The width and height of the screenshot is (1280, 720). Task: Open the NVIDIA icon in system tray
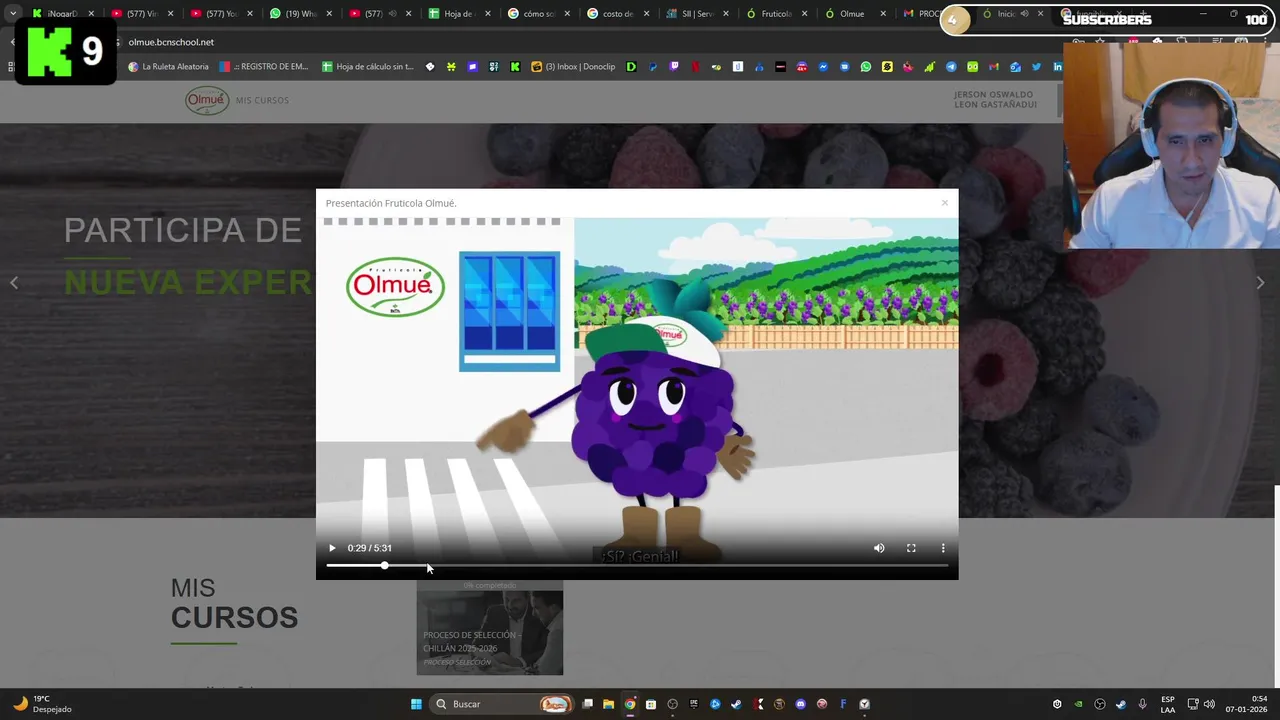(x=1078, y=704)
